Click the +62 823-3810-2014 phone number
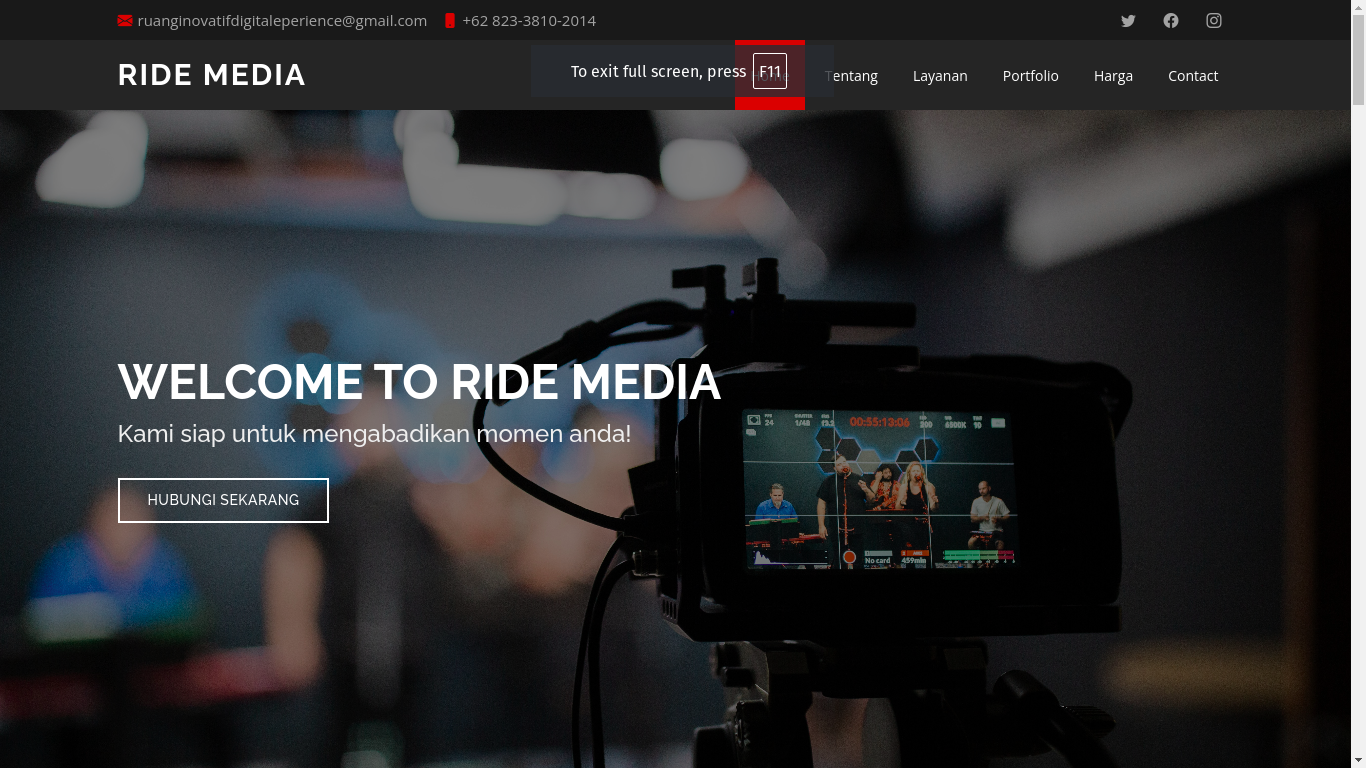The image size is (1366, 768). click(529, 21)
